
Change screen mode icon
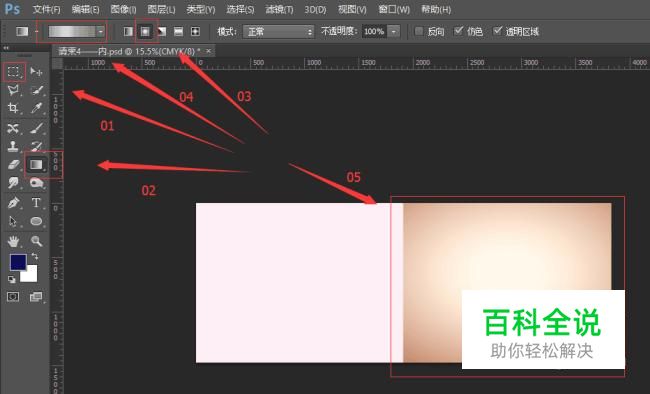click(36, 297)
